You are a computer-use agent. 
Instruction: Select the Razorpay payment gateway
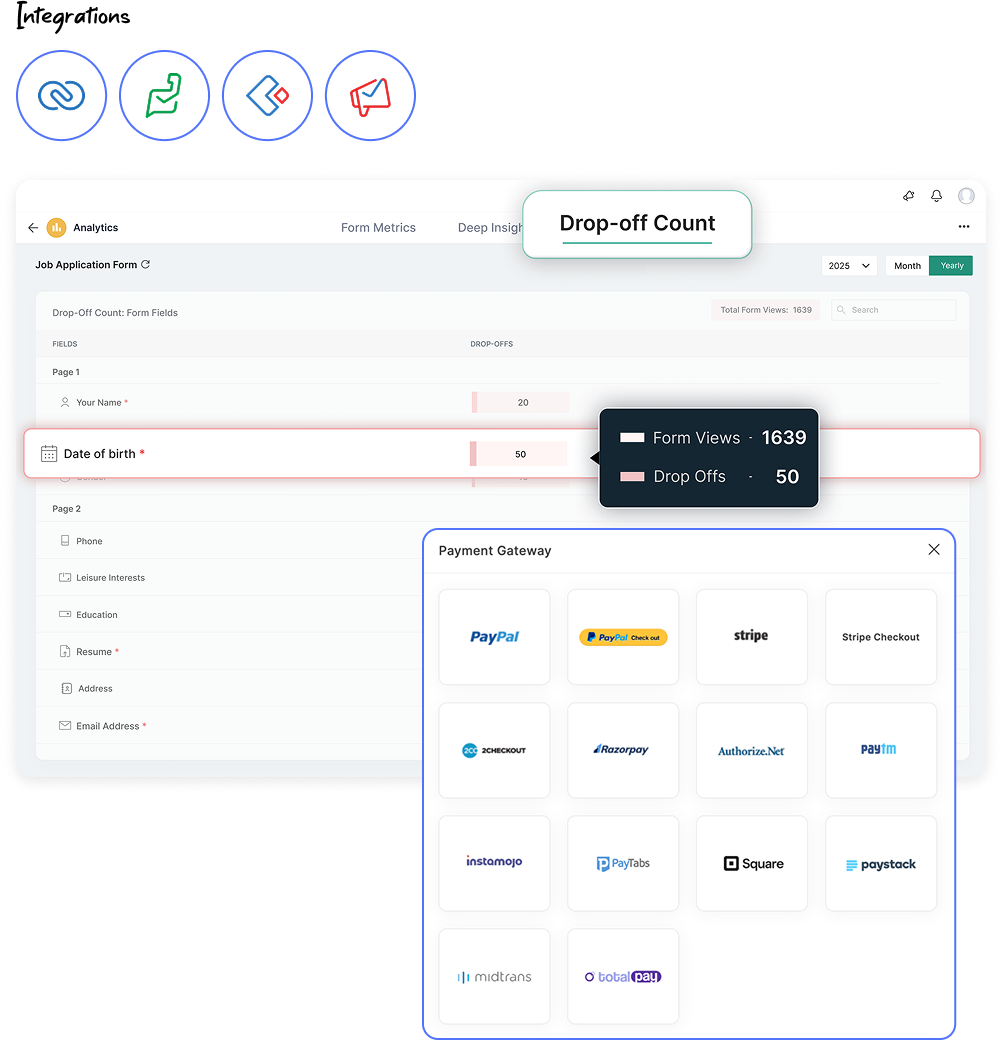[x=623, y=750]
